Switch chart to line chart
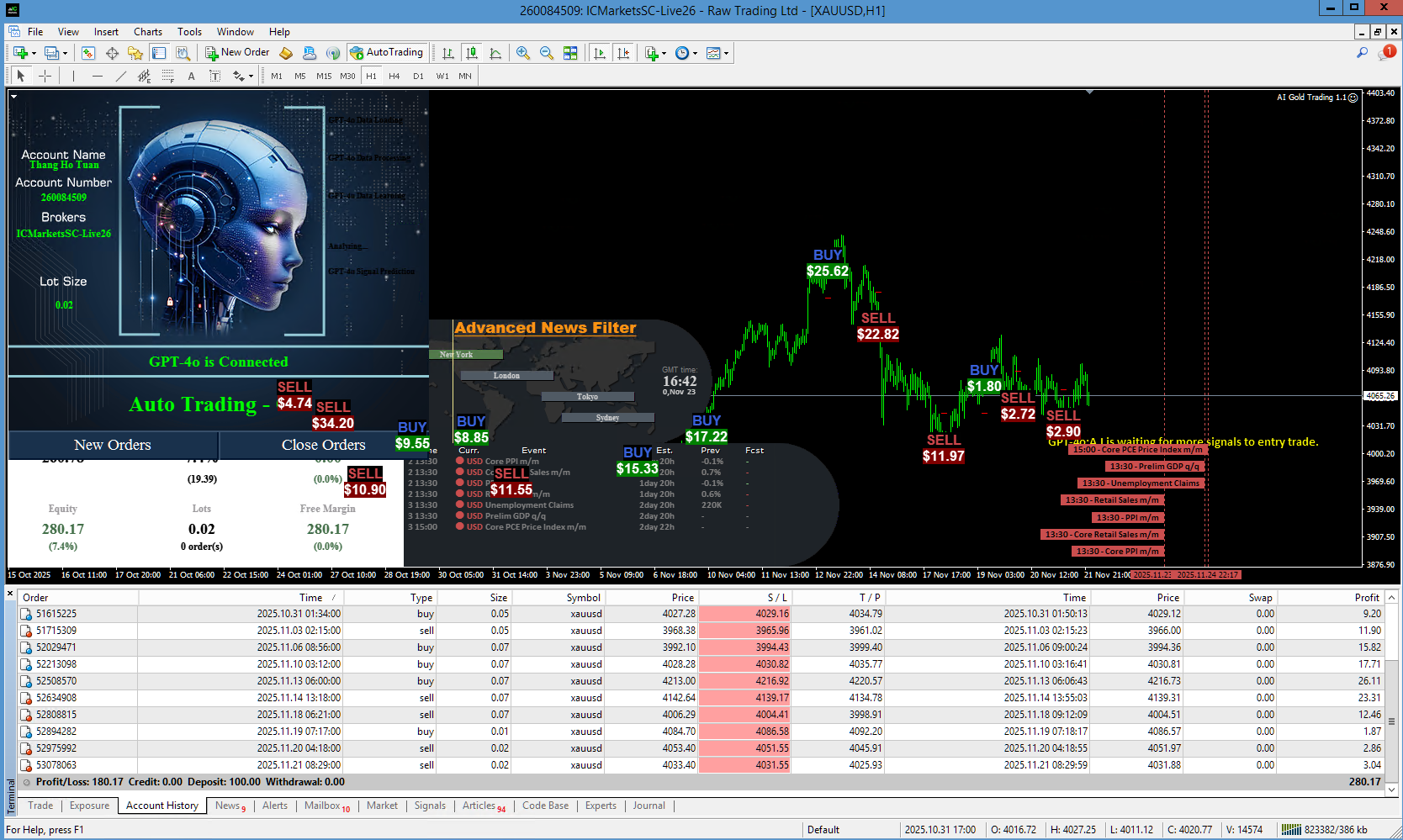This screenshot has width=1403, height=840. pyautogui.click(x=495, y=53)
